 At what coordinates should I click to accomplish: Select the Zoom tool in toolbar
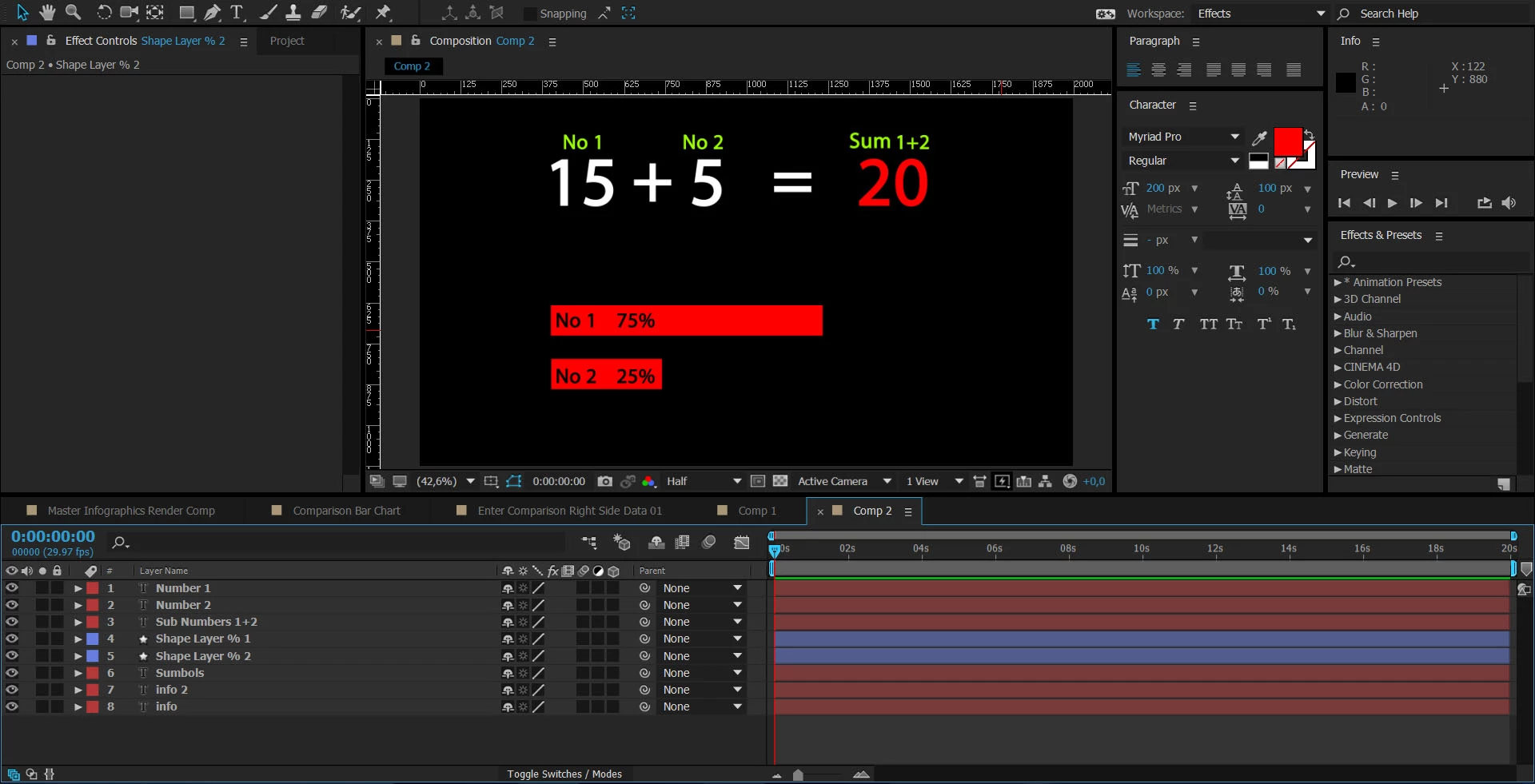73,12
